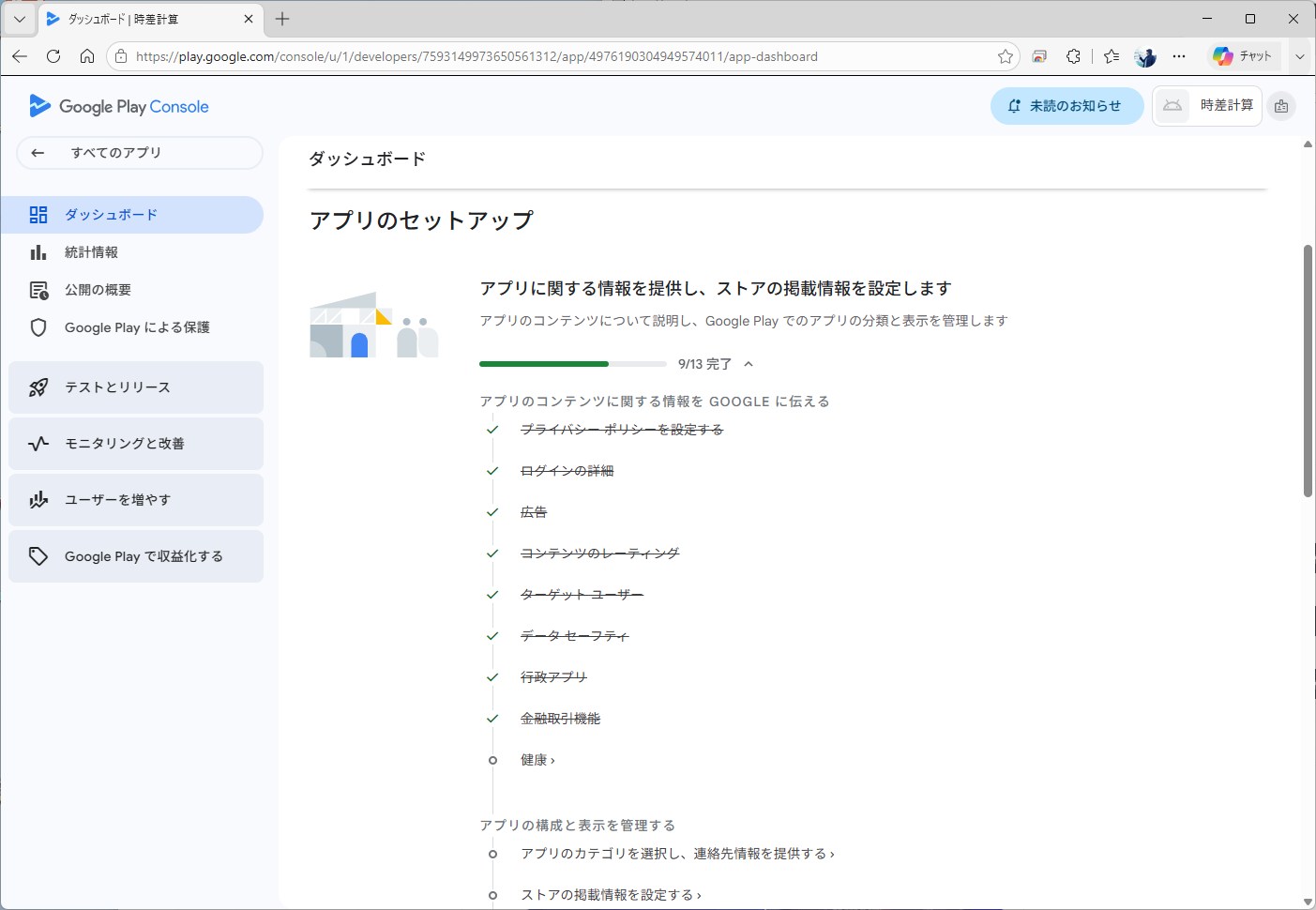
Task: Open アプリのカテゴリを選択し、連絡先情報を提供する link
Action: (677, 854)
